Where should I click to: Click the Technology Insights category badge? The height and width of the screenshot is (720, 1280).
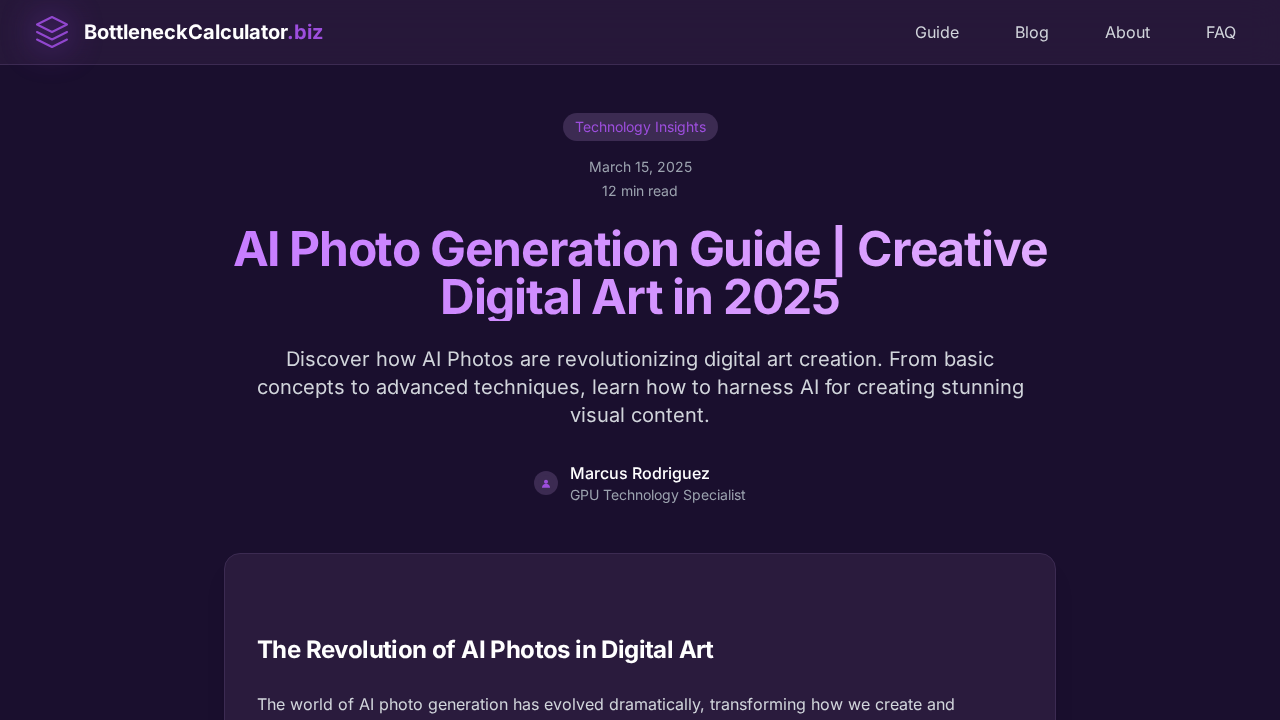(x=640, y=127)
